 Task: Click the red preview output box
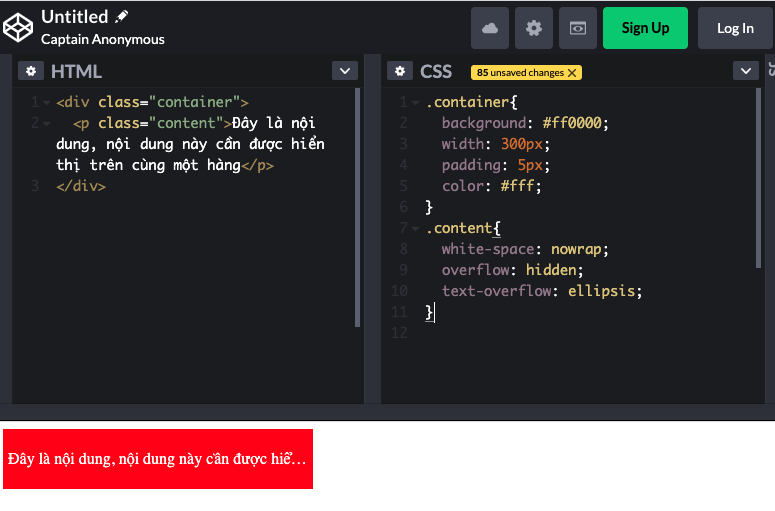158,459
